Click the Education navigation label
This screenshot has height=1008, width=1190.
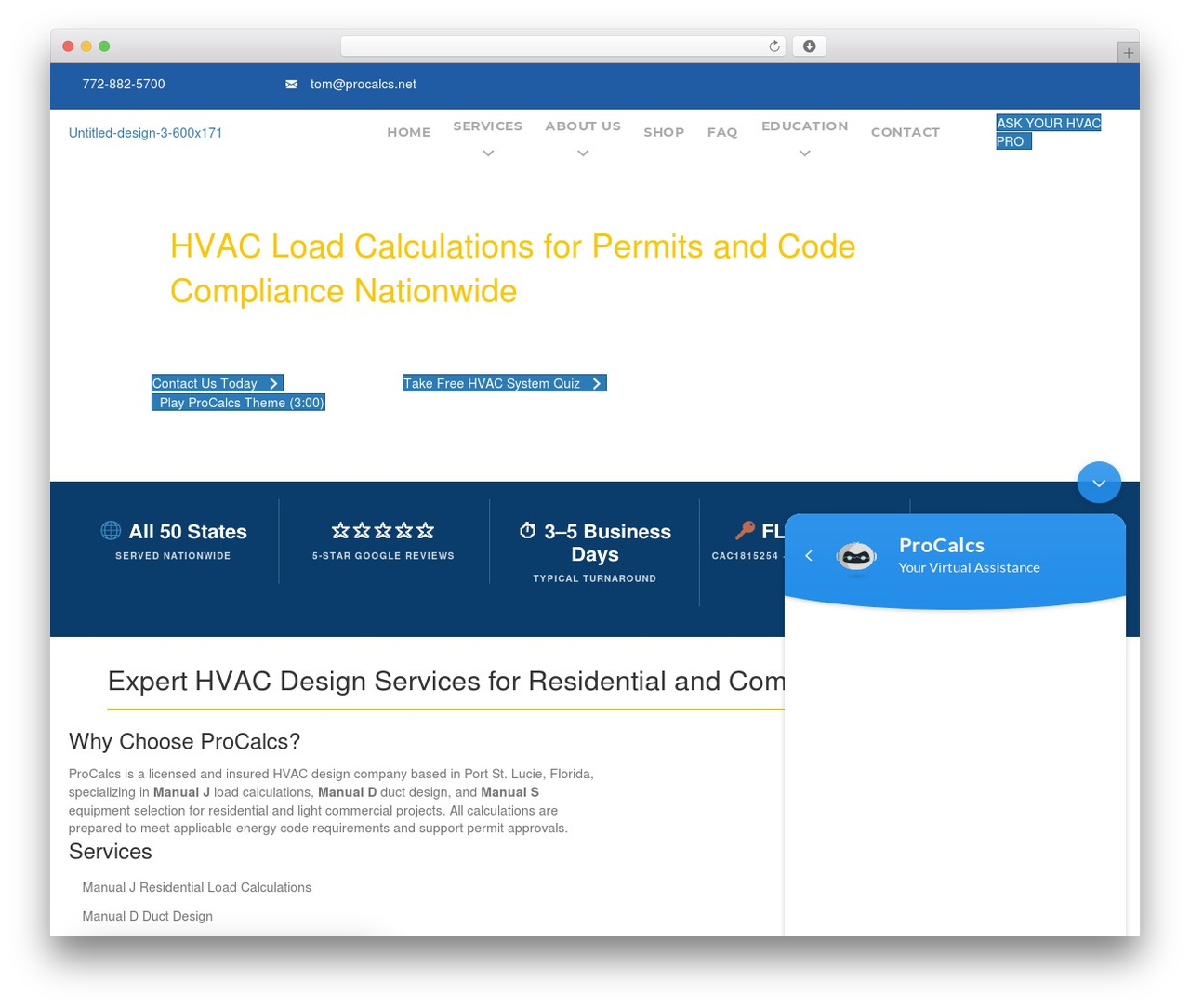(x=805, y=126)
